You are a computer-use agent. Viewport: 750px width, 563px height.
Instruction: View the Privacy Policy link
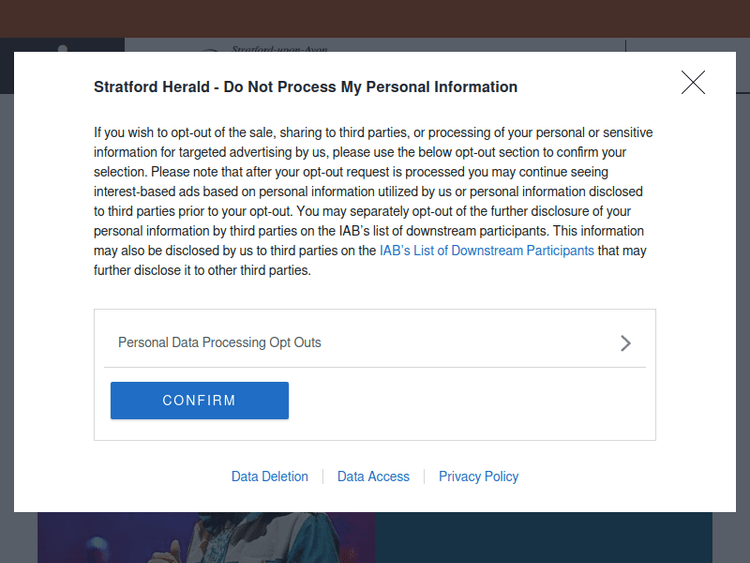click(x=478, y=477)
